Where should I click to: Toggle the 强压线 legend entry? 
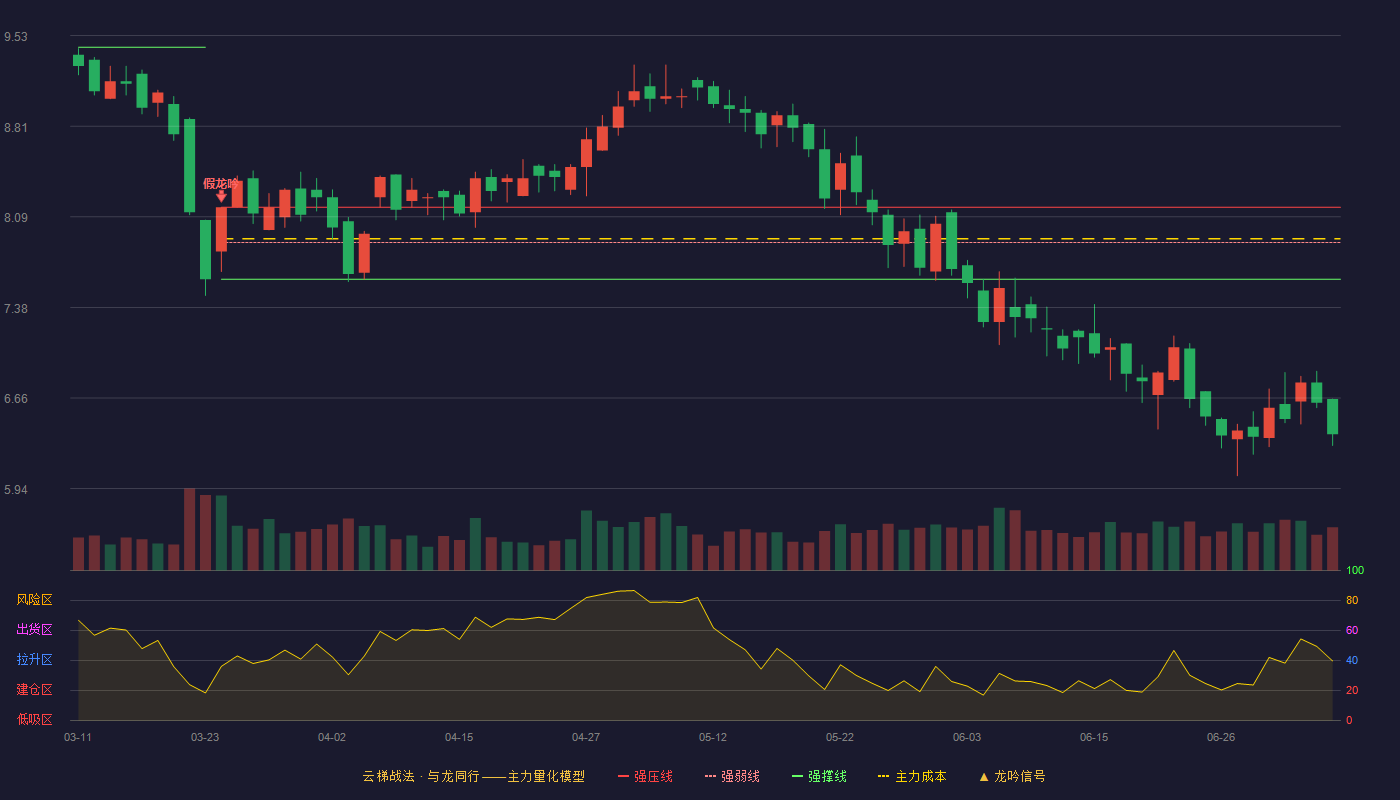pyautogui.click(x=645, y=776)
